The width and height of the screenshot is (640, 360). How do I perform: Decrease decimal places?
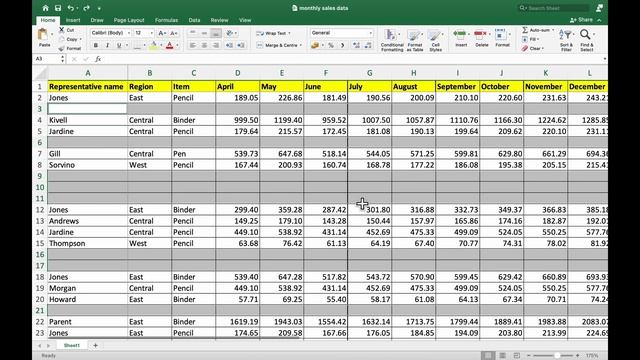(368, 45)
